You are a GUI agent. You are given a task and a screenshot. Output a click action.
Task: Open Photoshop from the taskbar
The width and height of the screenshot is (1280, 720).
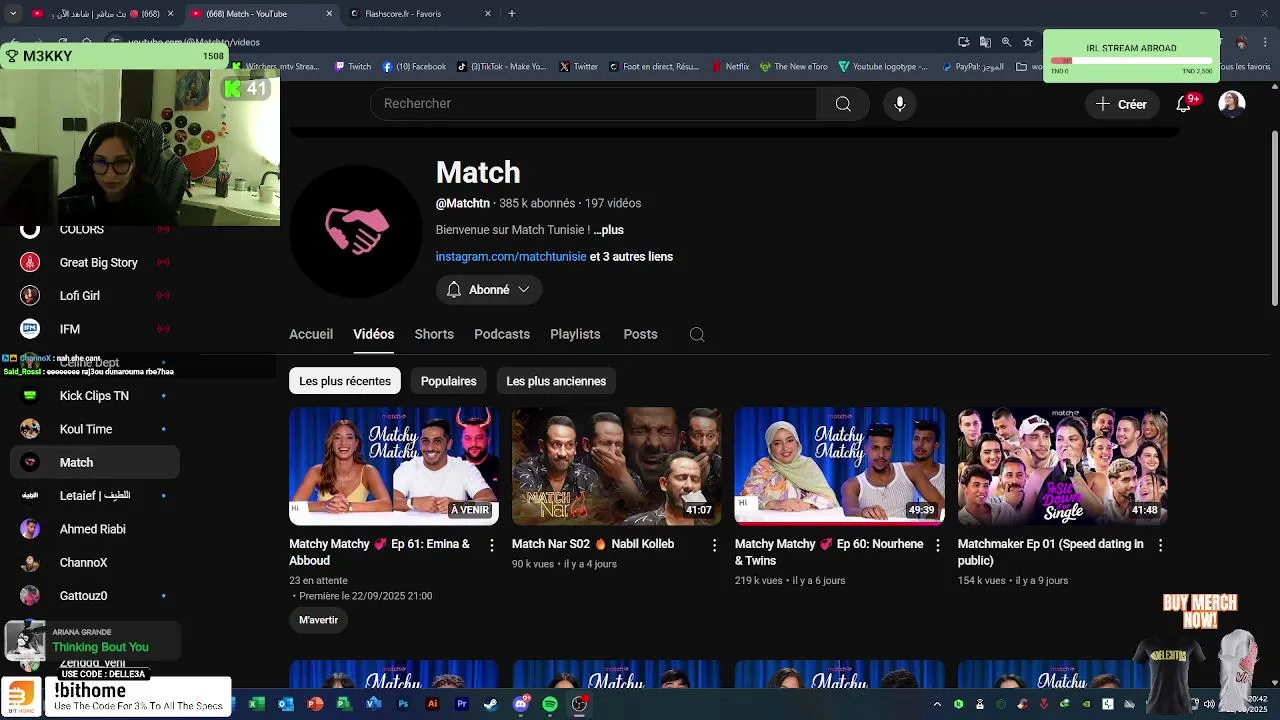(403, 704)
